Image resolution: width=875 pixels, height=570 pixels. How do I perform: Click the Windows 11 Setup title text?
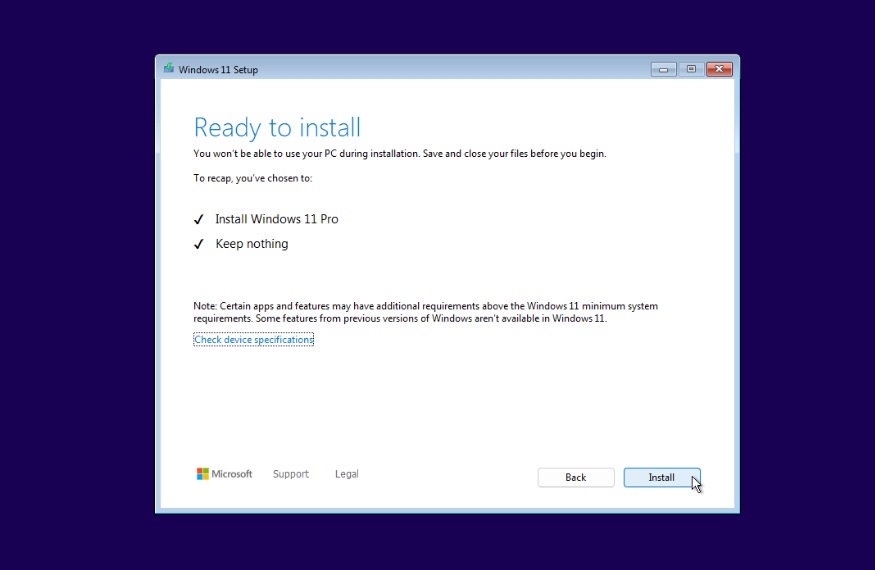[218, 70]
